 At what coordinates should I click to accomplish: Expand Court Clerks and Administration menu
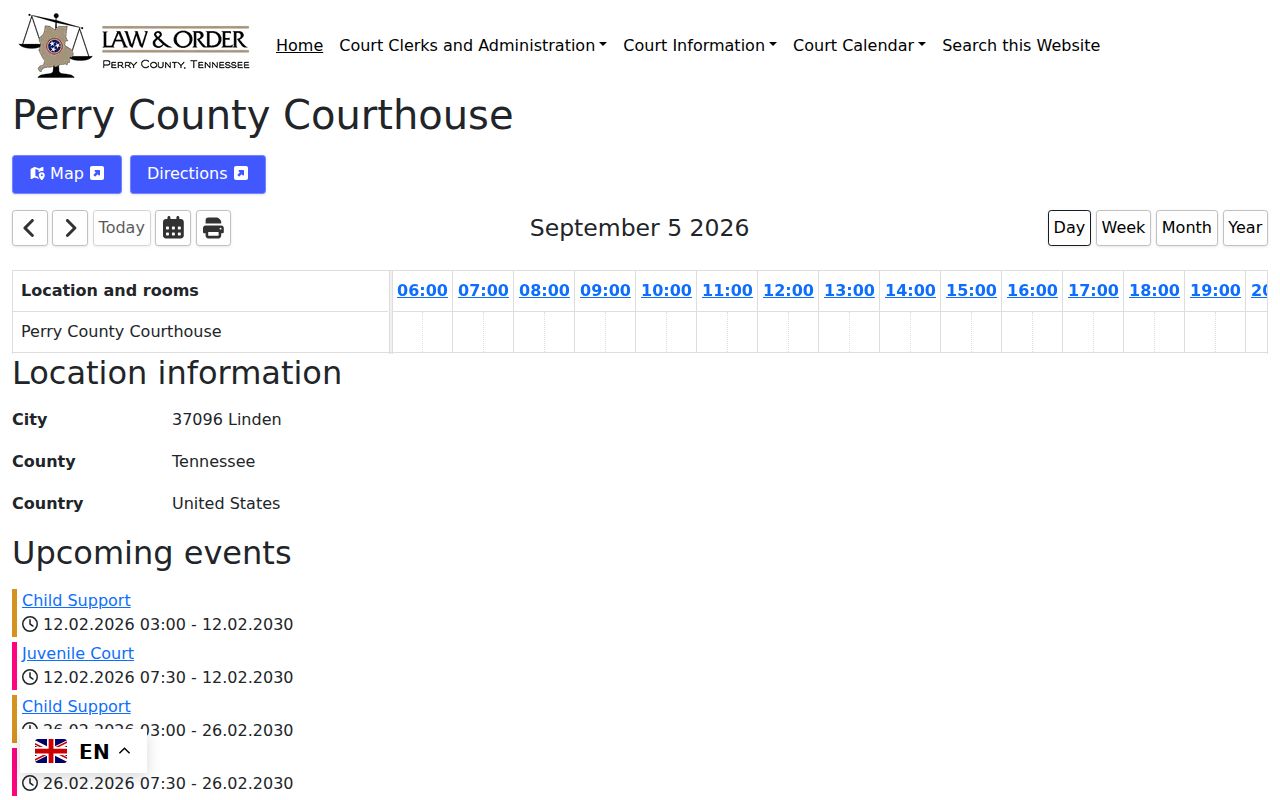473,45
